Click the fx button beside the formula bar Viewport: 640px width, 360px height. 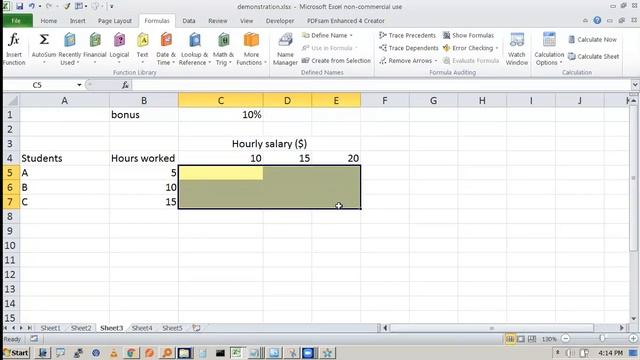point(125,85)
